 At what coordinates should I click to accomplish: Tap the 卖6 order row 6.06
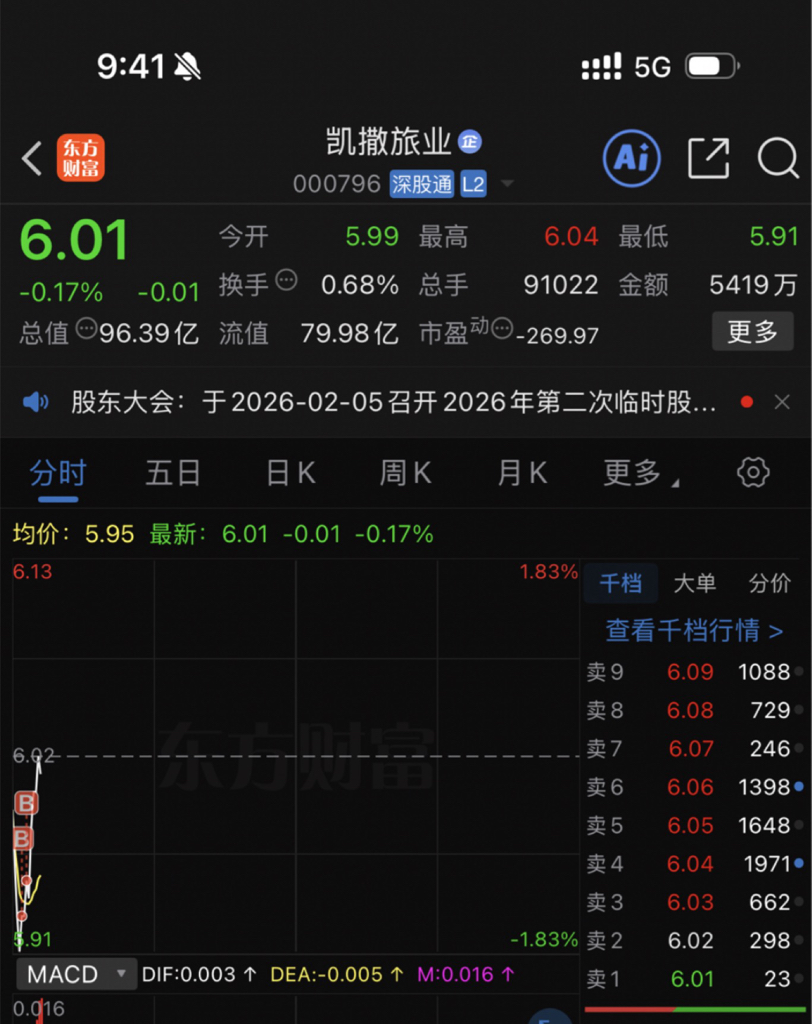tap(694, 788)
